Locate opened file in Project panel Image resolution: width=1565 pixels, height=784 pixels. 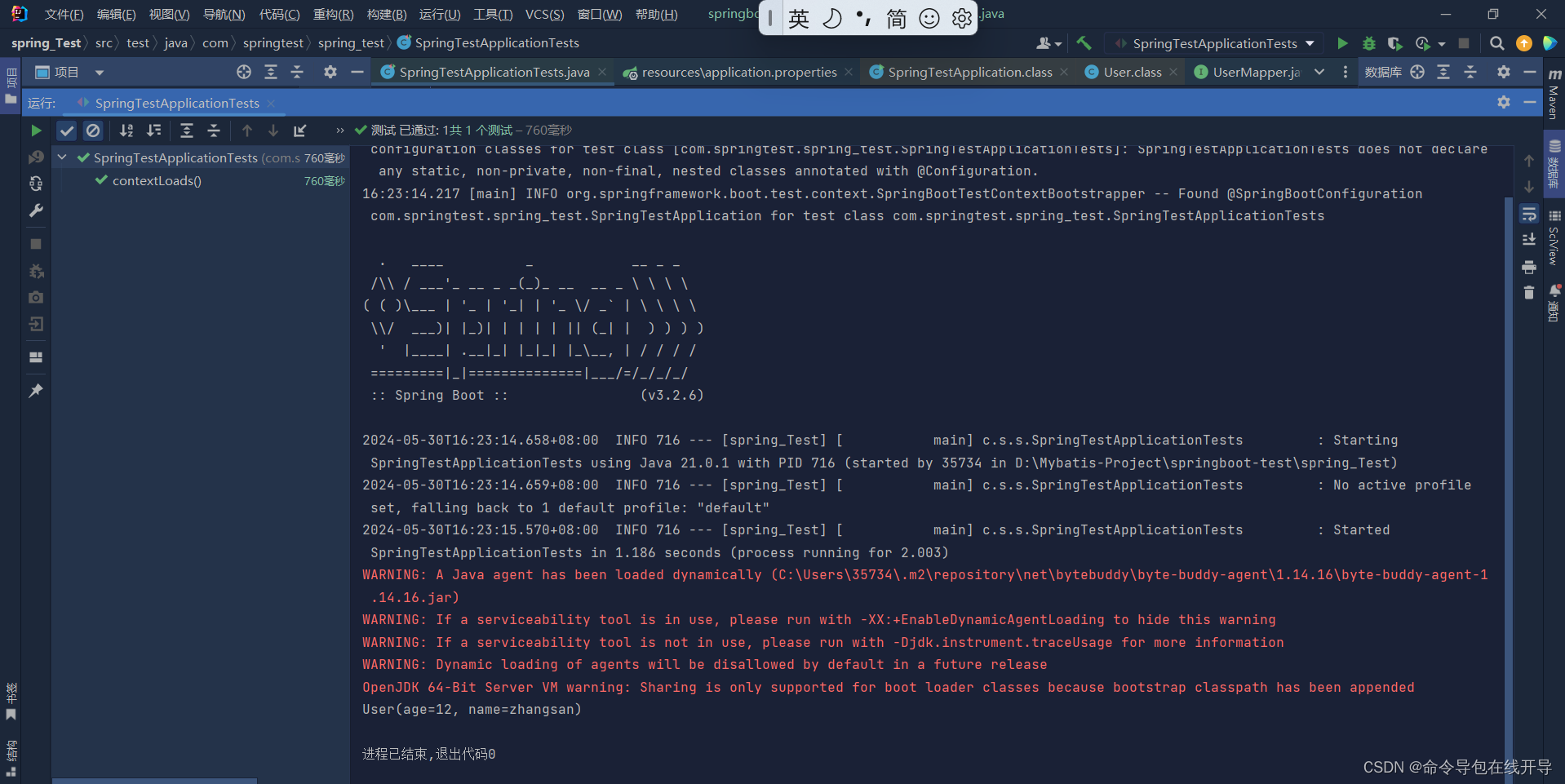pos(244,72)
